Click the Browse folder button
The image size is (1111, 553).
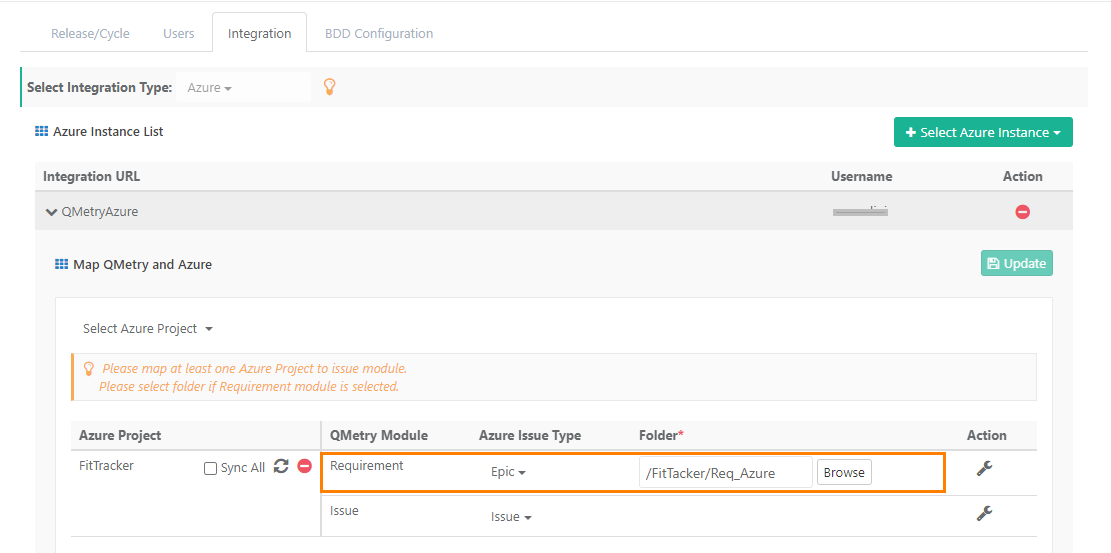click(x=844, y=472)
